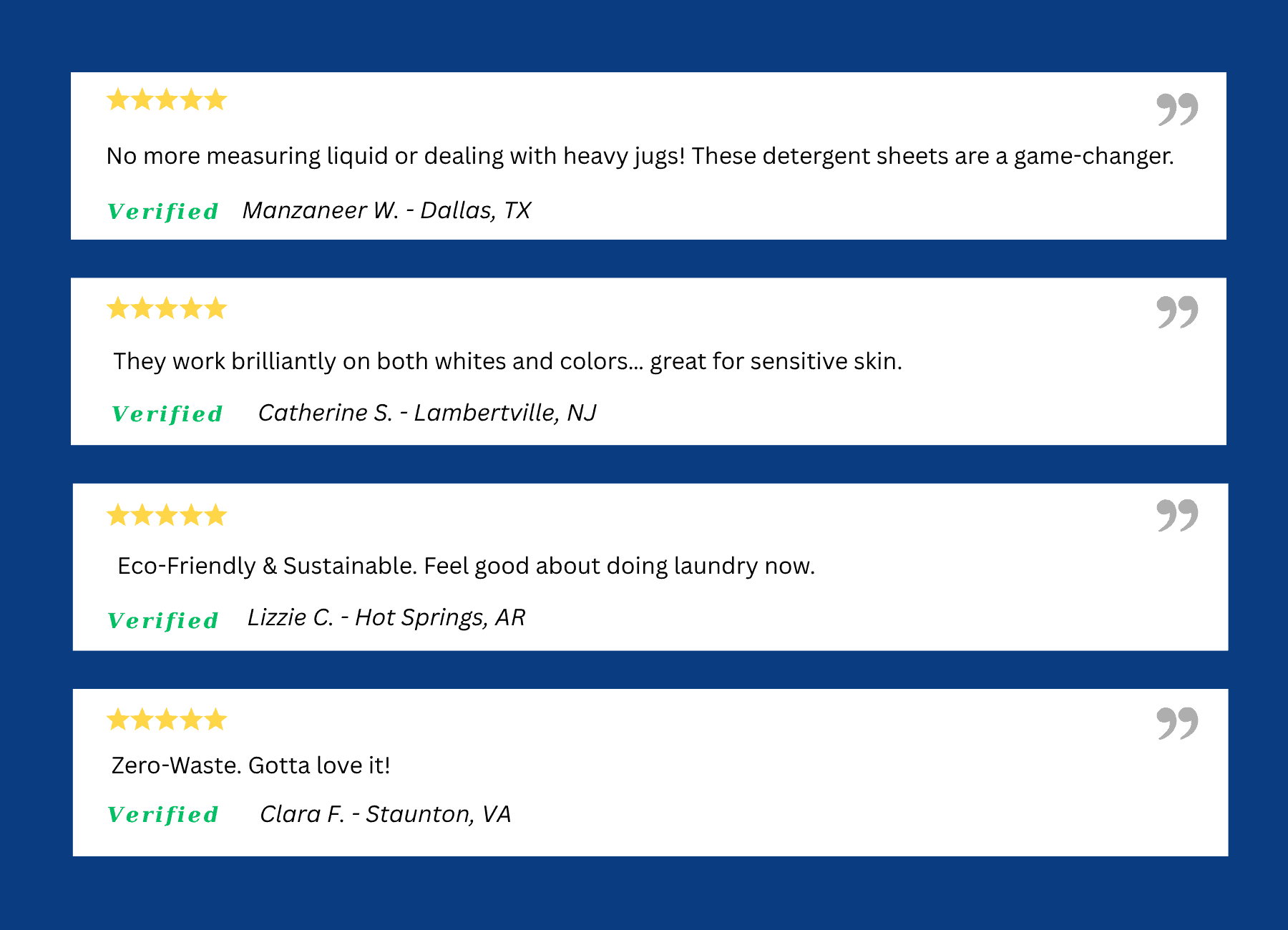Screen dimensions: 1288x930
Task: Click the review text about heavy jugs
Action: pos(640,156)
